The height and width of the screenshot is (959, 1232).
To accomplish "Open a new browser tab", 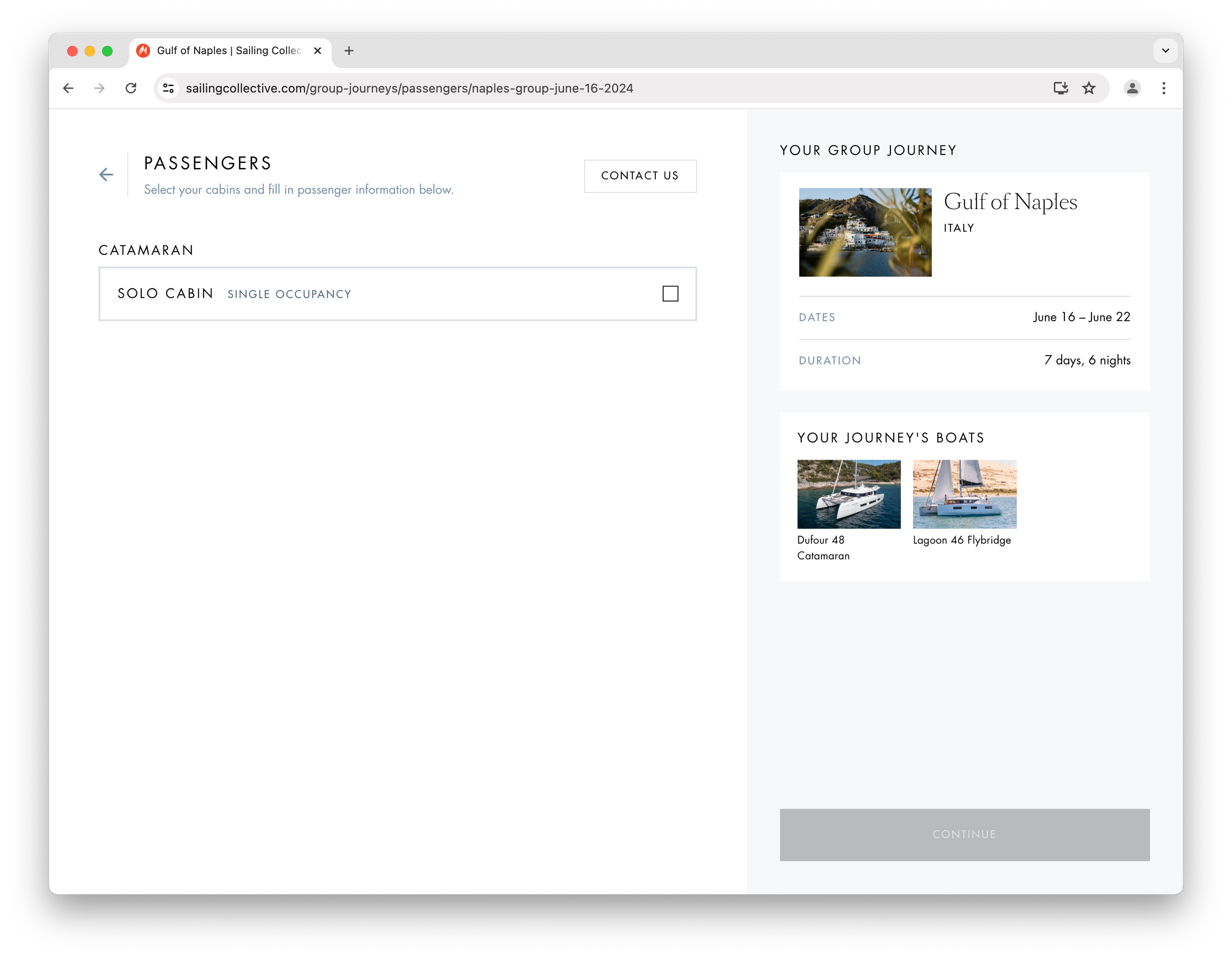I will pyautogui.click(x=349, y=51).
